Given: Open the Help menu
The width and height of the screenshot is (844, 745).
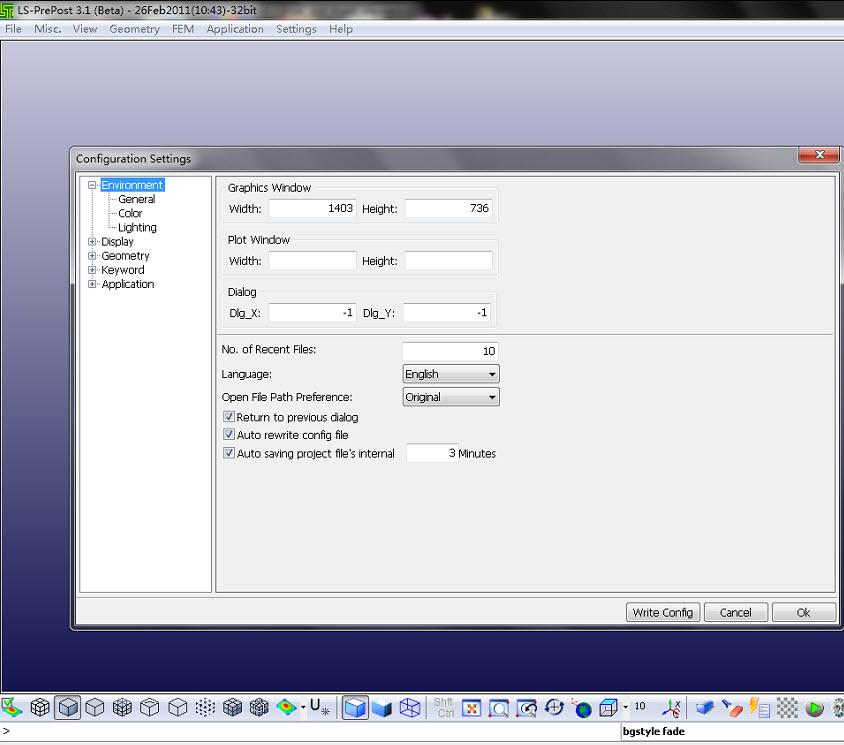Looking at the screenshot, I should point(341,29).
